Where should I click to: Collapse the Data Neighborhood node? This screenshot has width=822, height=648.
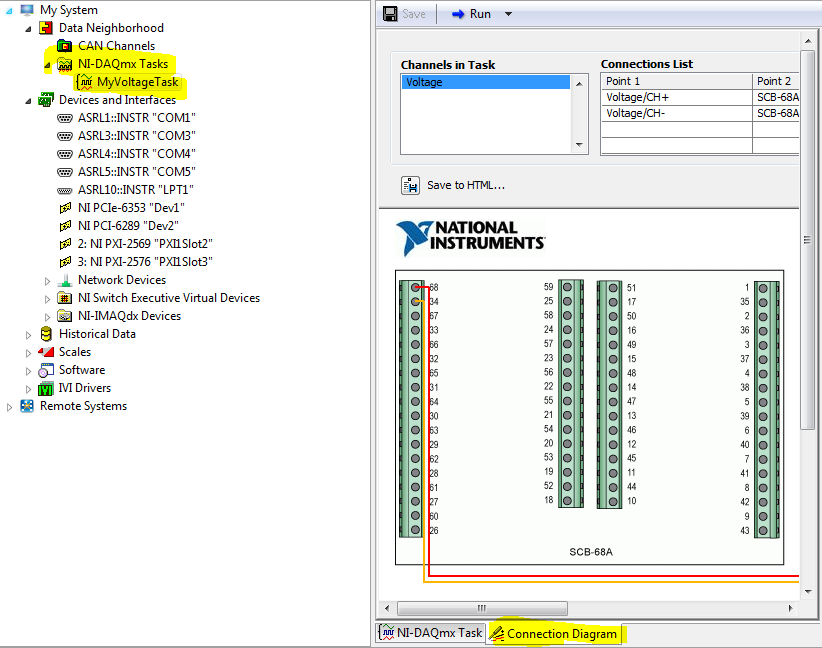(28, 28)
